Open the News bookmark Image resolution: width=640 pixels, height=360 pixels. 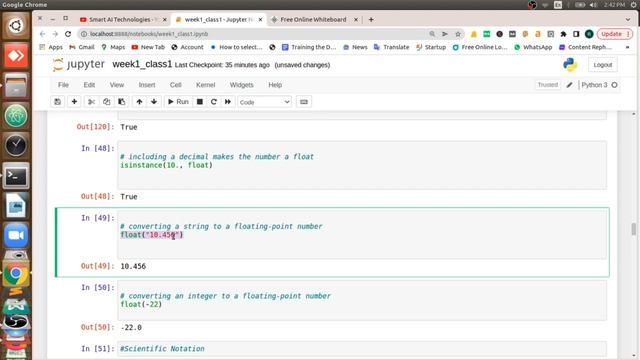(x=355, y=47)
